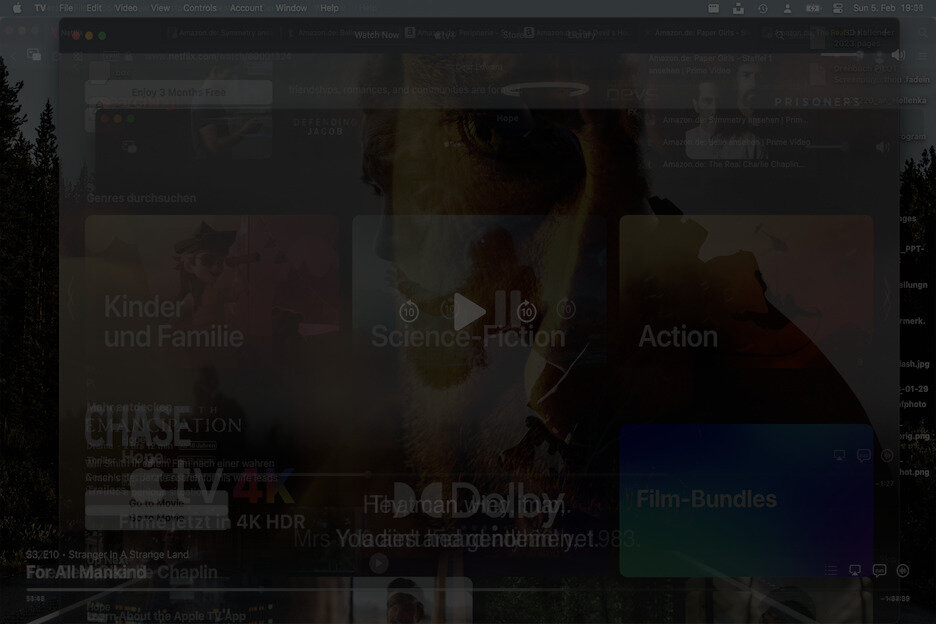
Task: Check the battery status icon
Action: (812, 8)
